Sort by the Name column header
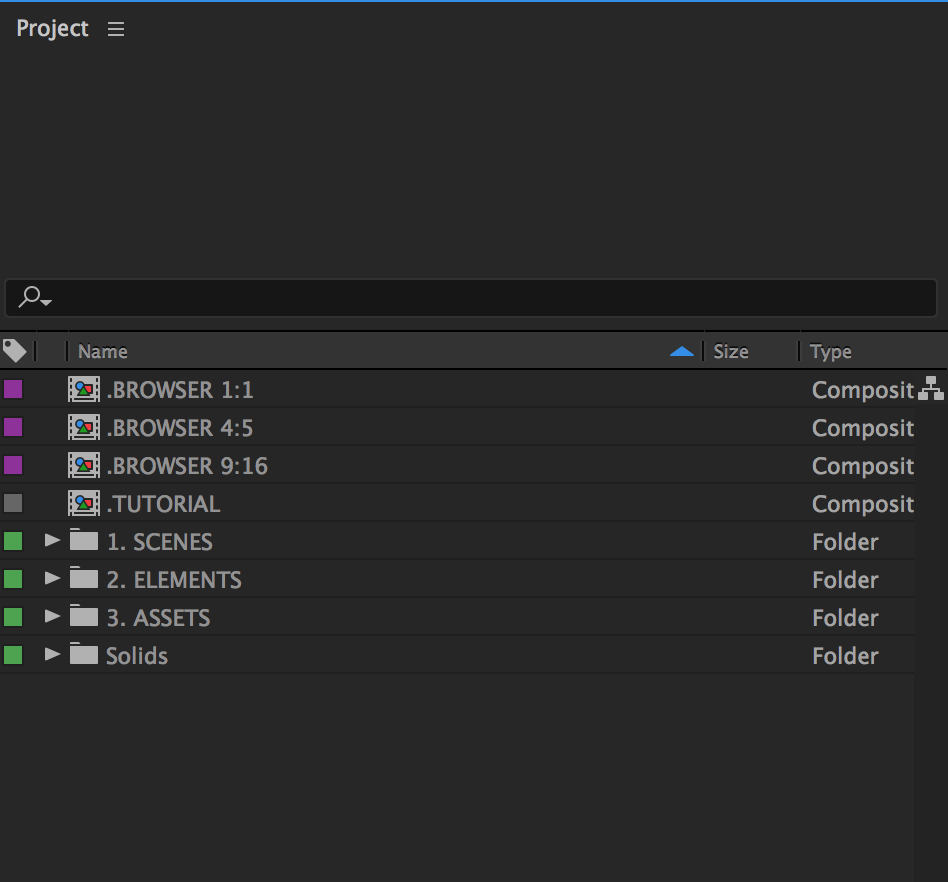The image size is (948, 882). pos(103,352)
